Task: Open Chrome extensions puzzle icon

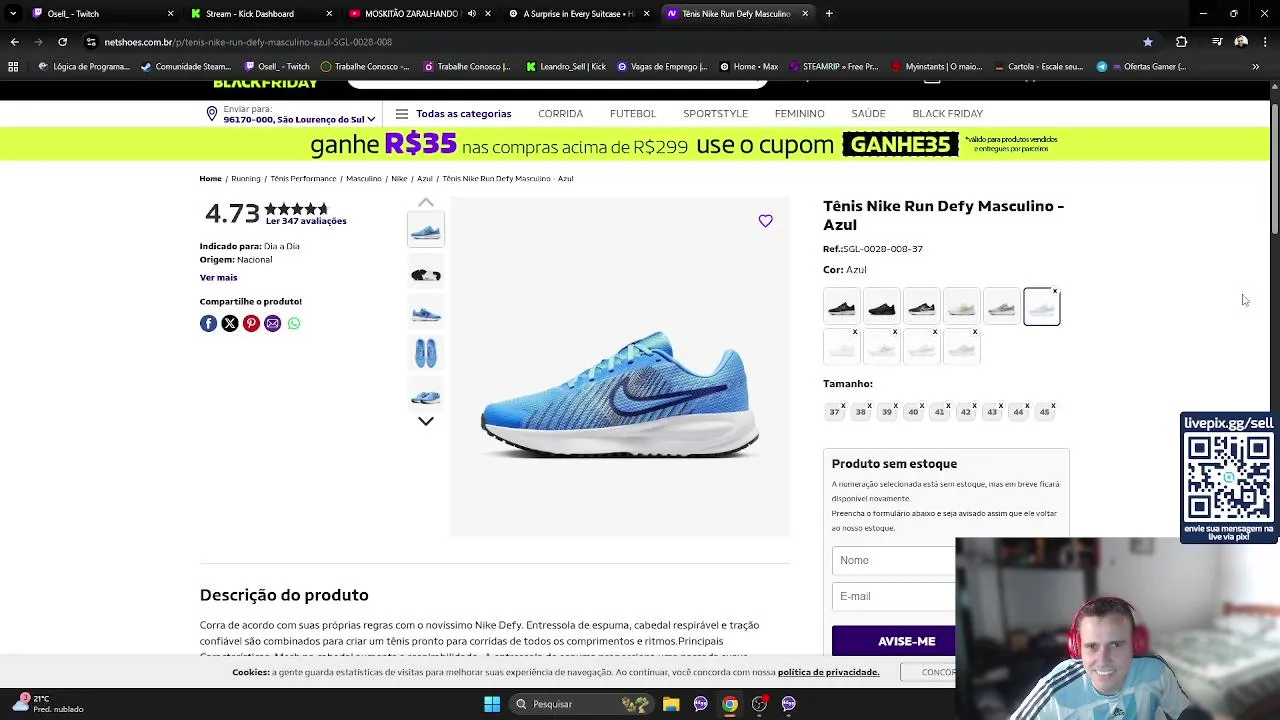Action: [x=1182, y=42]
